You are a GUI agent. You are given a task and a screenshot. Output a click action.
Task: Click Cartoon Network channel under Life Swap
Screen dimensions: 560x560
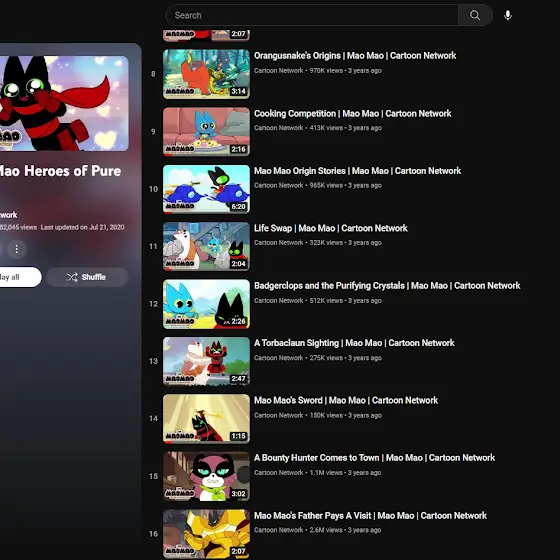[279, 242]
